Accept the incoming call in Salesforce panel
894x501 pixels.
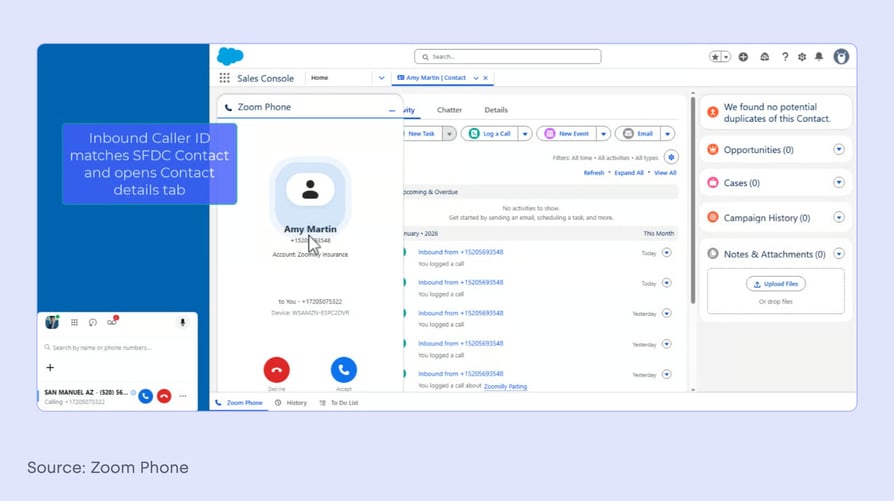pyautogui.click(x=344, y=370)
